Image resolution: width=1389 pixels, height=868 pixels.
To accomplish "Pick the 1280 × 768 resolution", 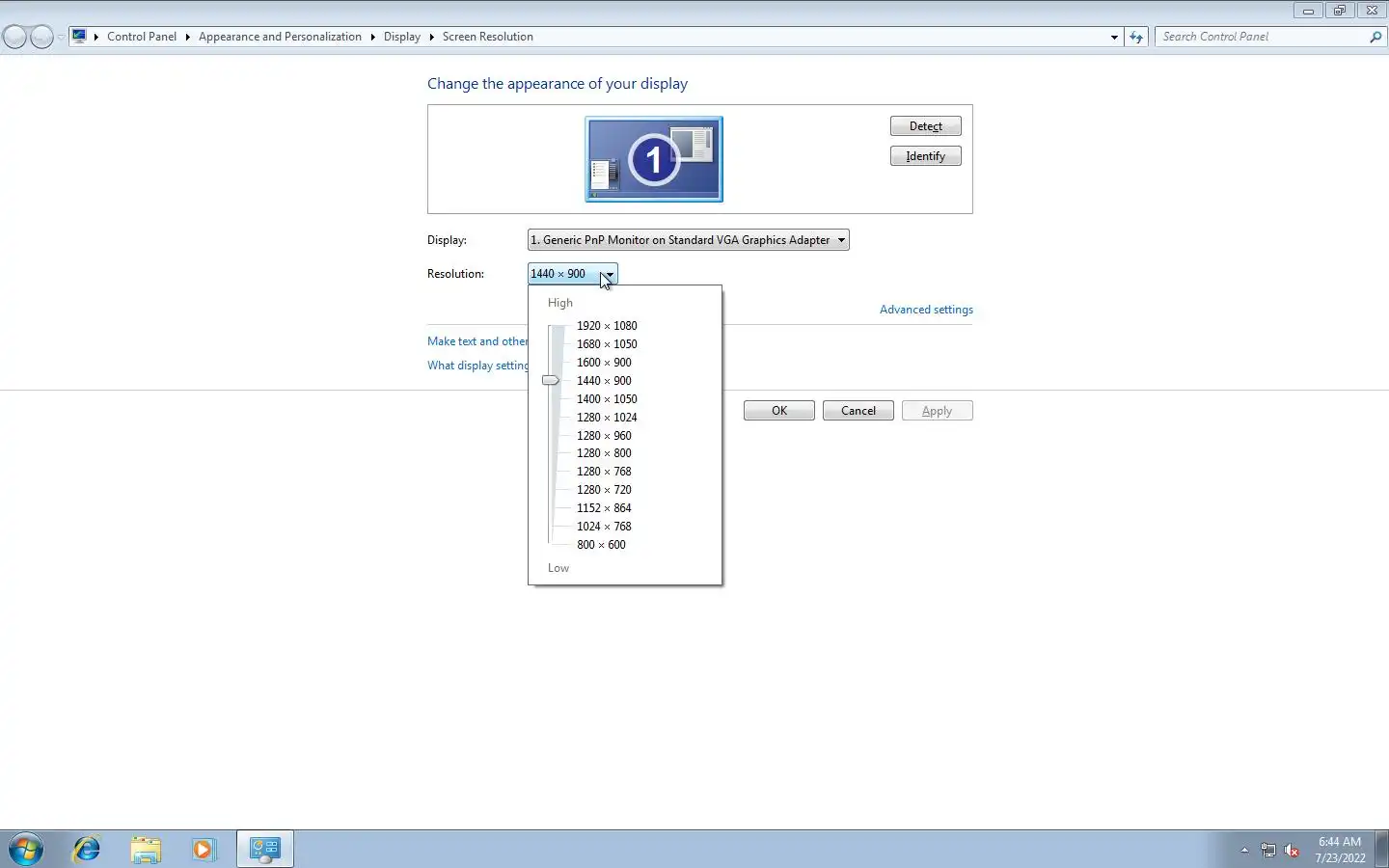I will click(x=604, y=472).
